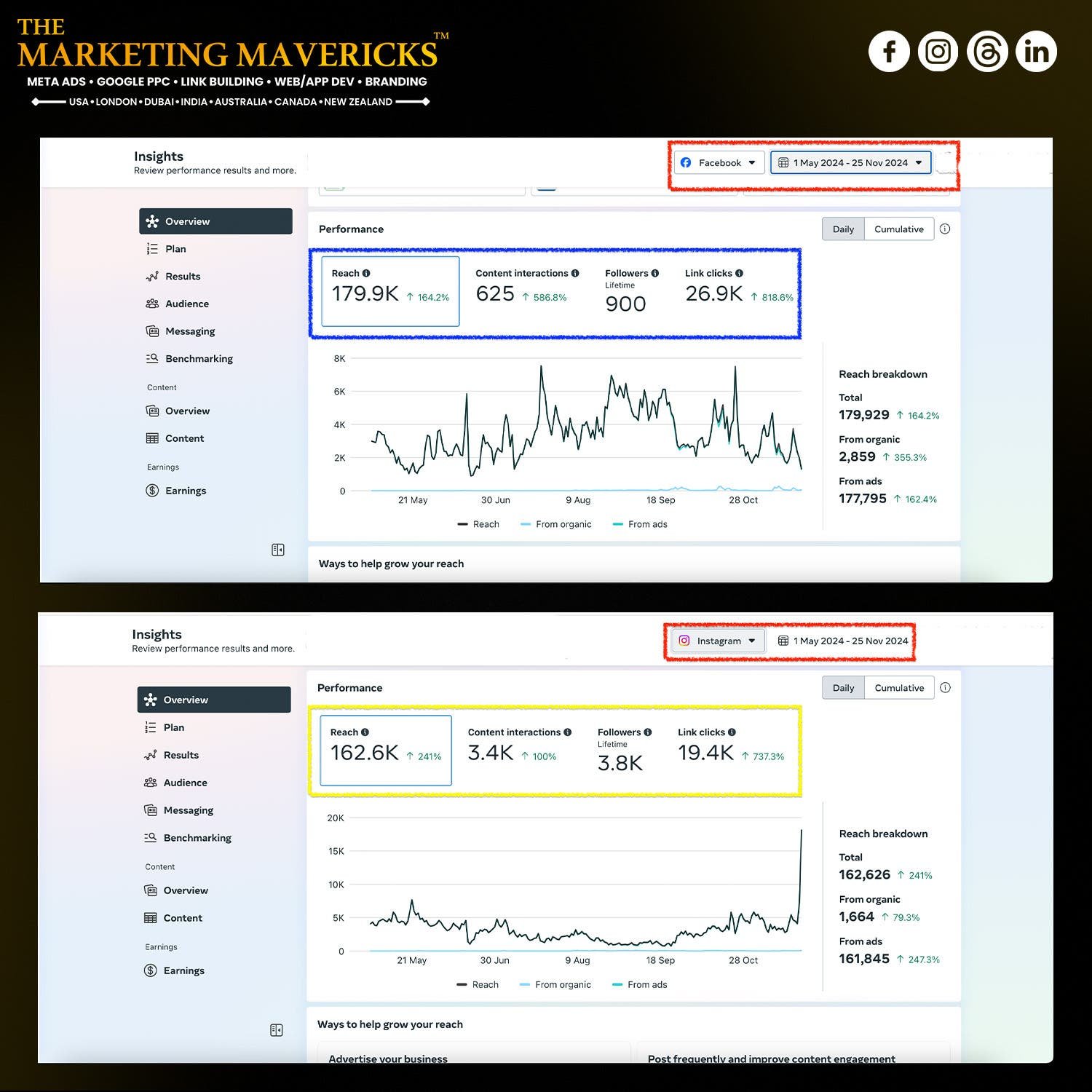
Task: Click info icon next to Instagram Link clicks
Action: tap(732, 732)
